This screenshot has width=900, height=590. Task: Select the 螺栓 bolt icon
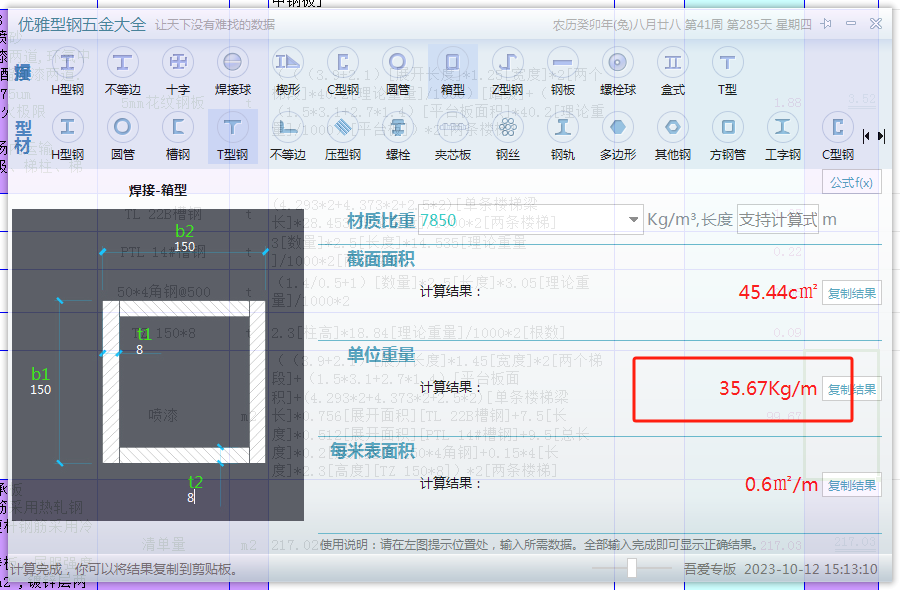click(x=397, y=137)
